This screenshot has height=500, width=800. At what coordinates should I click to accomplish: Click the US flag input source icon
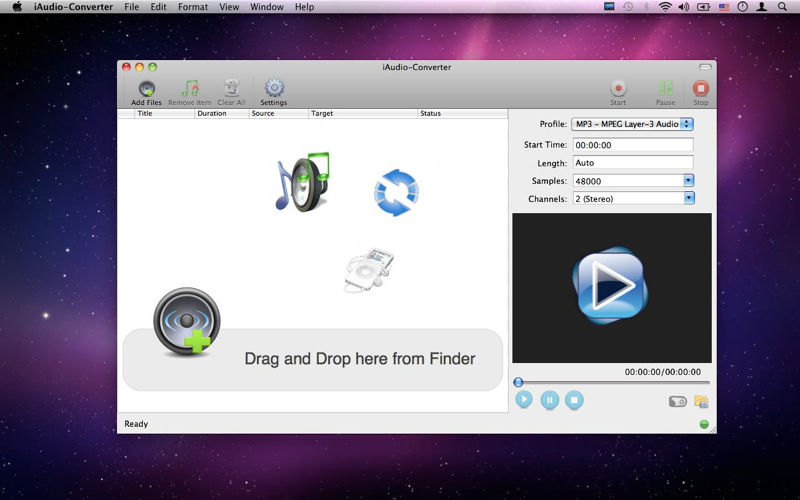pyautogui.click(x=723, y=7)
